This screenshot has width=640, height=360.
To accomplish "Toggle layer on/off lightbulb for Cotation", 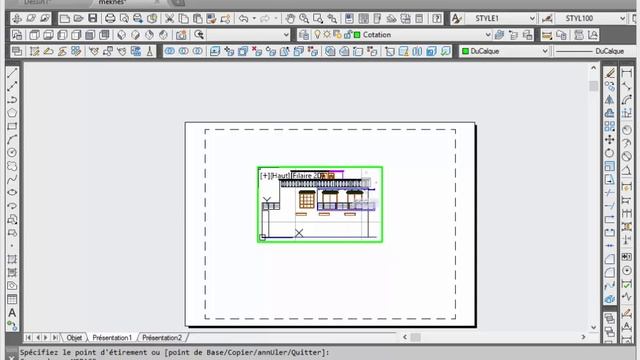I will [x=317, y=35].
